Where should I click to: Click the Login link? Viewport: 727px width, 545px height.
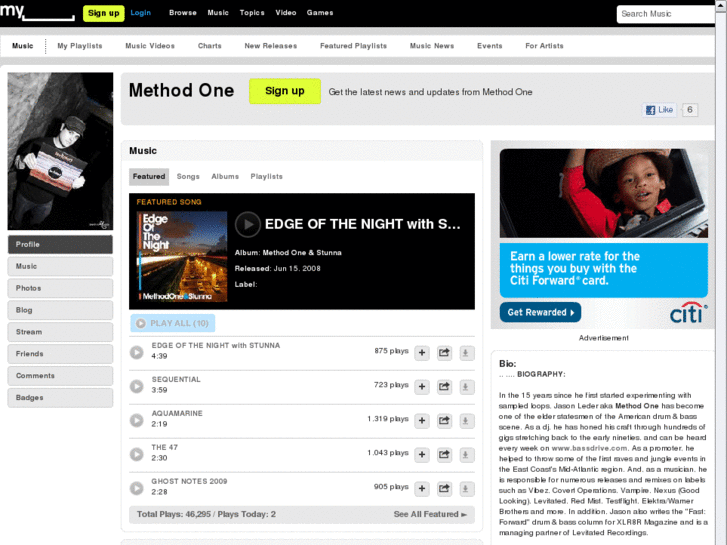[x=140, y=13]
